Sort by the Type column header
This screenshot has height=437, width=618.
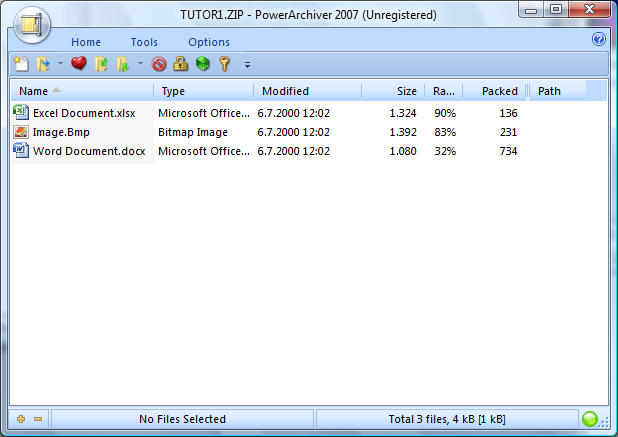coord(204,91)
